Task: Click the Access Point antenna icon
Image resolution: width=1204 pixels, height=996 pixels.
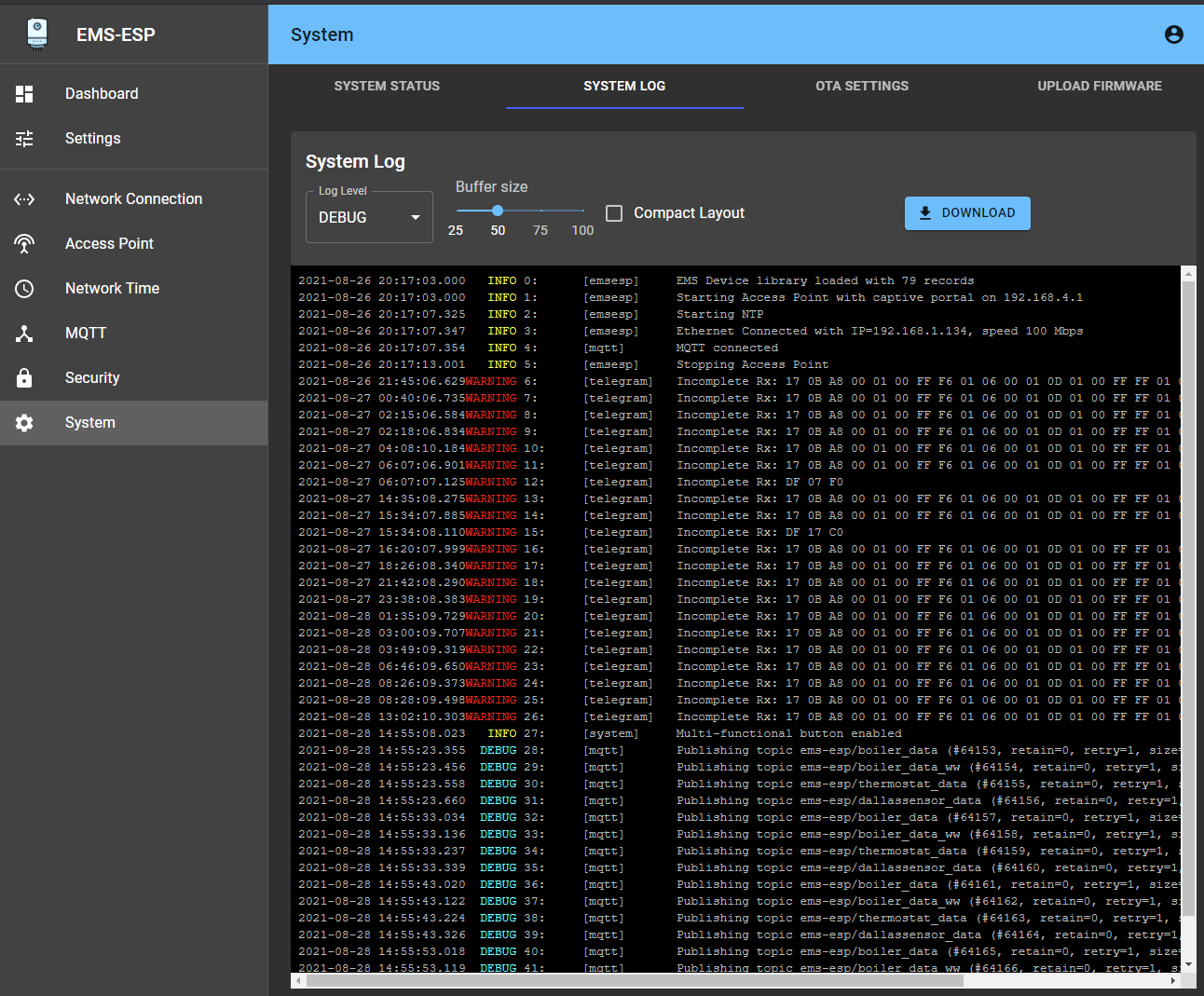Action: (x=24, y=244)
